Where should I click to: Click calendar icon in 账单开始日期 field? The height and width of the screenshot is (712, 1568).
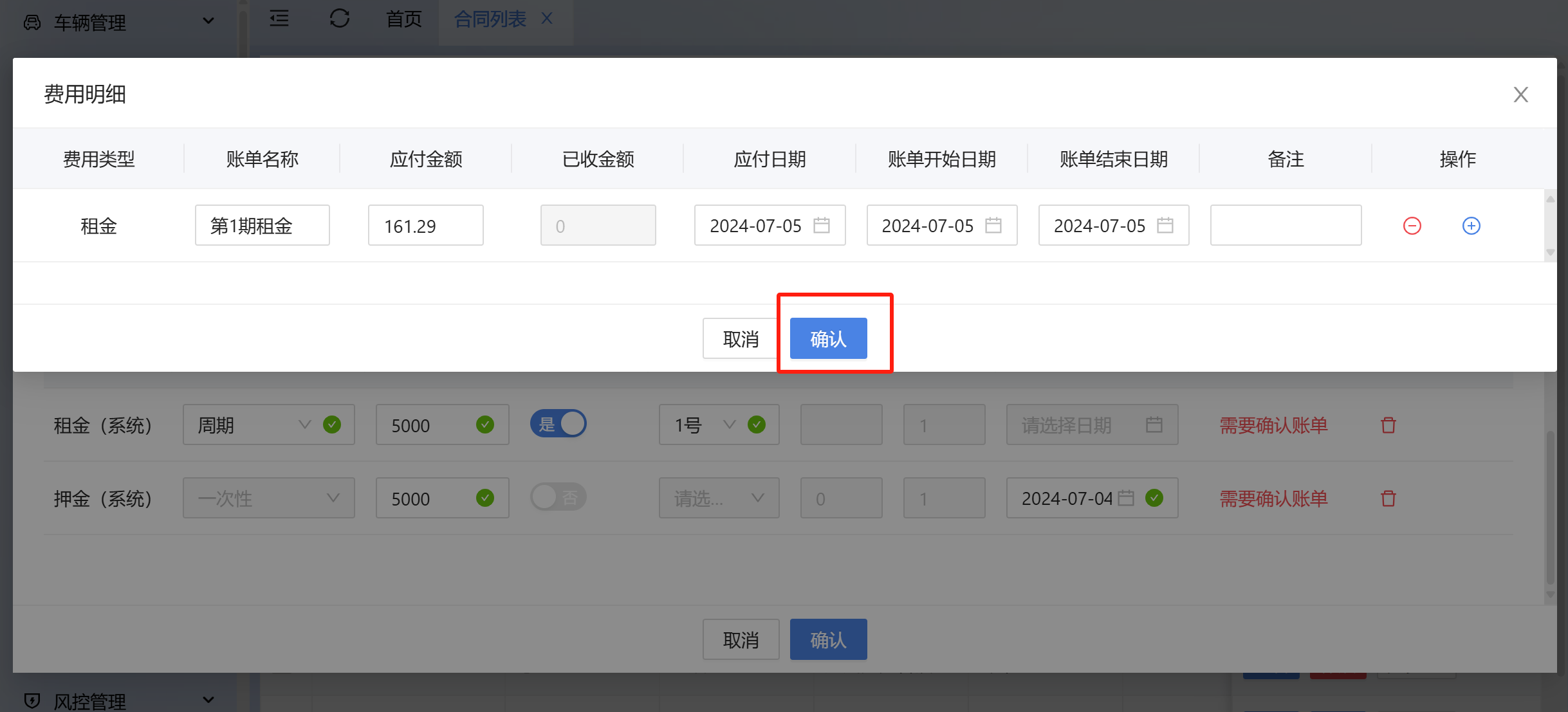(993, 225)
